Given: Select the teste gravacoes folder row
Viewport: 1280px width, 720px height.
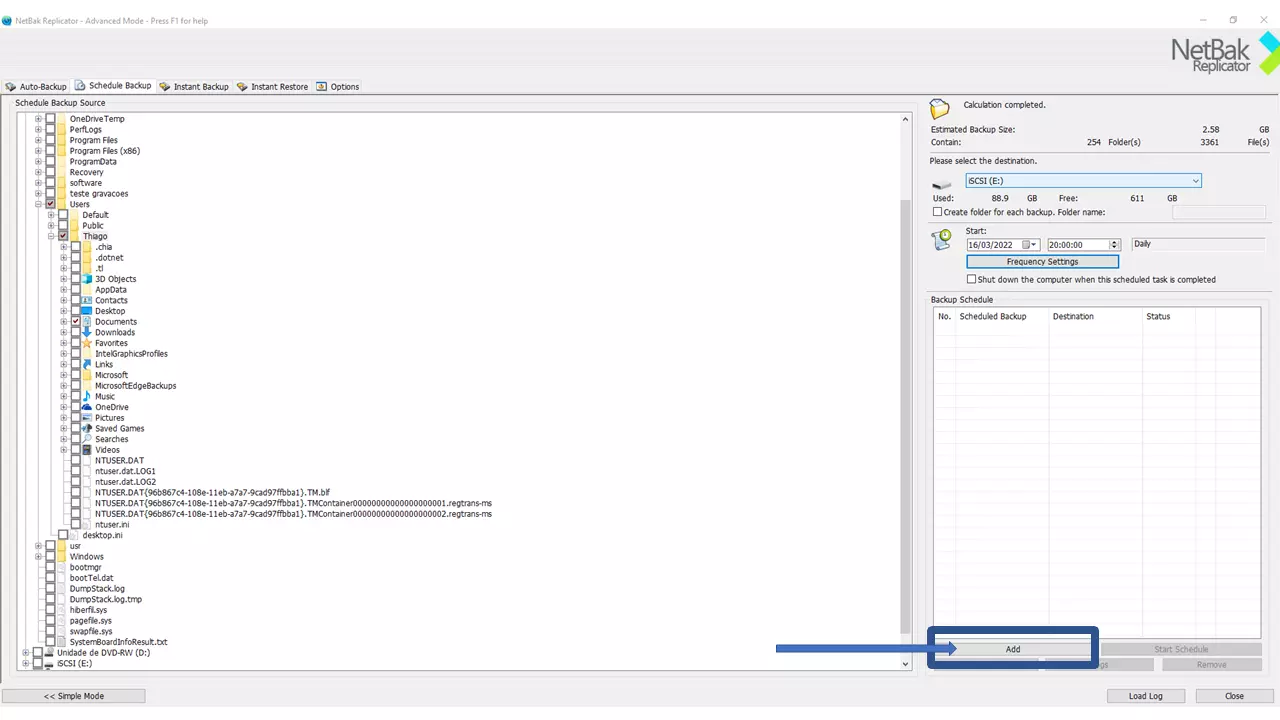Looking at the screenshot, I should point(99,194).
